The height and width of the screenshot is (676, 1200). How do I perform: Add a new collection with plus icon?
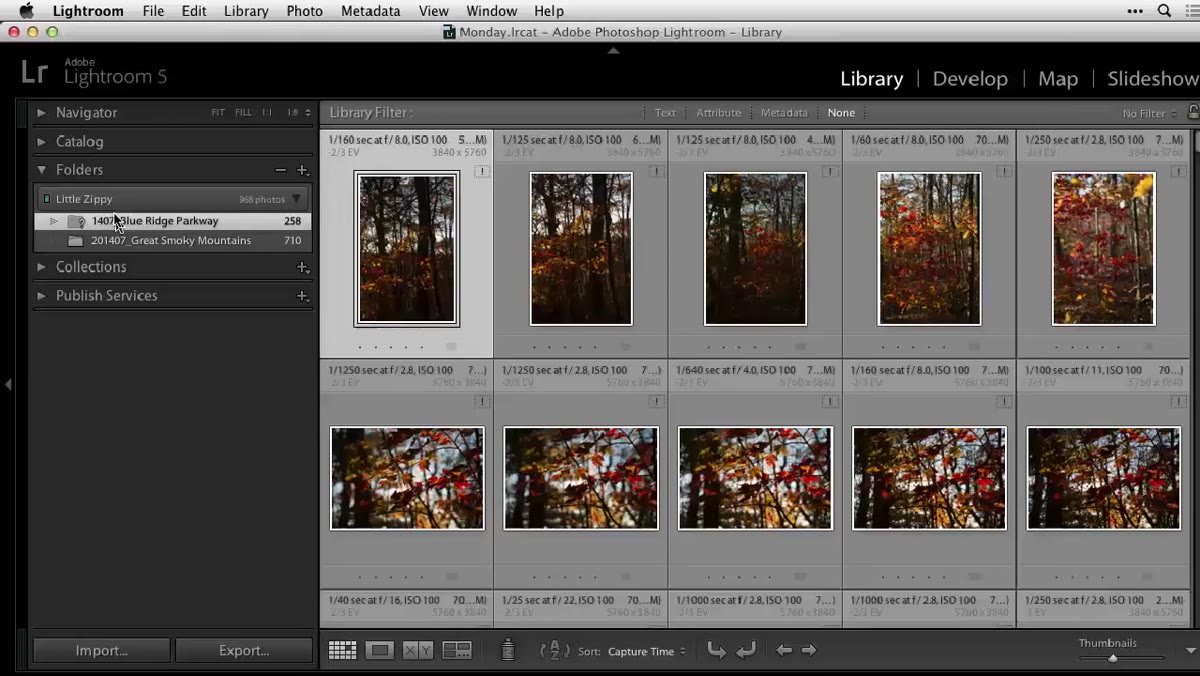[303, 267]
